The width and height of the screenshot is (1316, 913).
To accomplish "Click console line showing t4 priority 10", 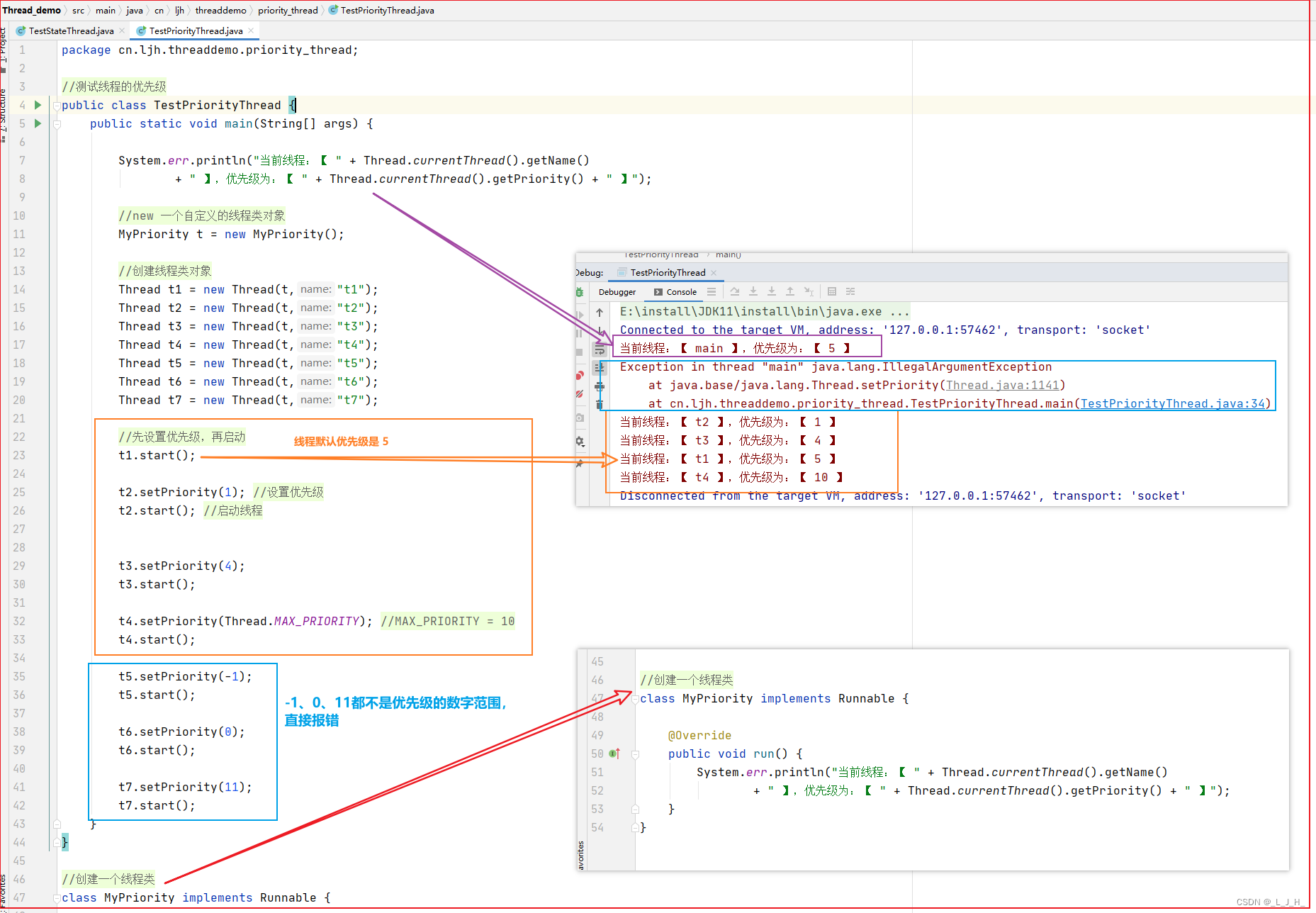I will 731,477.
